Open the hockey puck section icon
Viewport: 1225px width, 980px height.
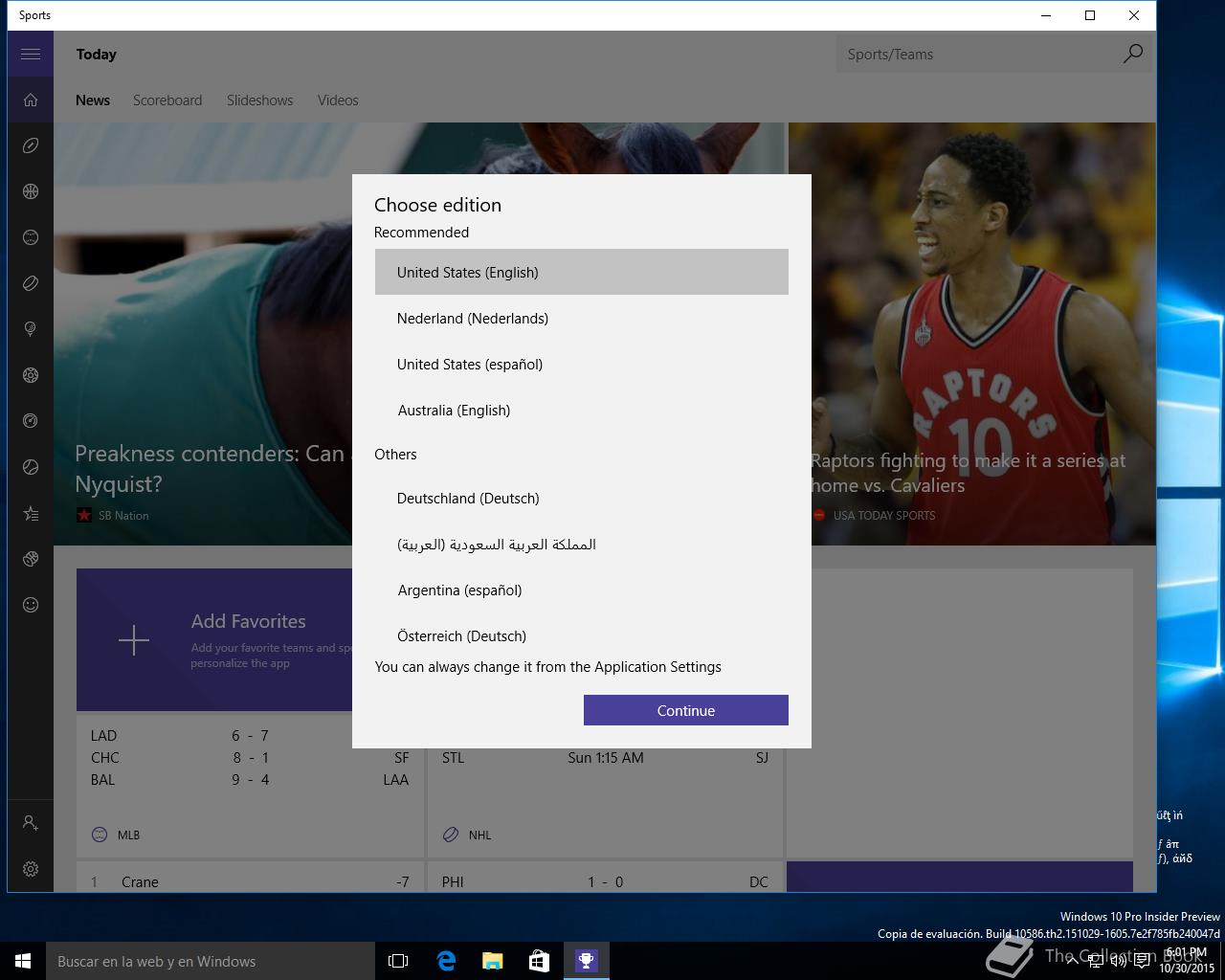(x=31, y=283)
